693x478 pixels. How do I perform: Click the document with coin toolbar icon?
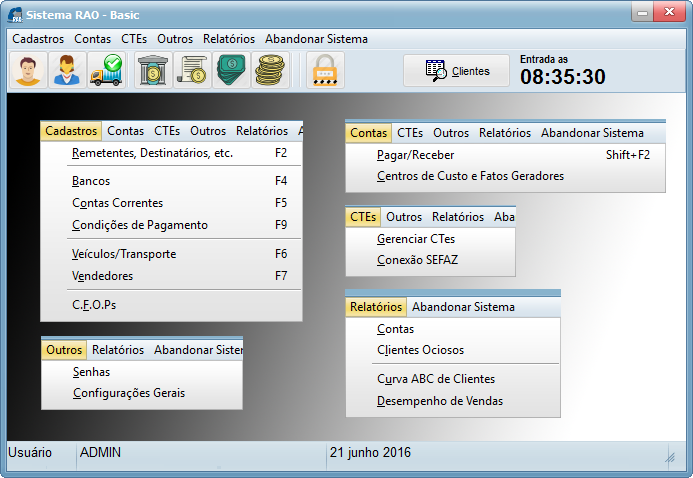point(192,70)
